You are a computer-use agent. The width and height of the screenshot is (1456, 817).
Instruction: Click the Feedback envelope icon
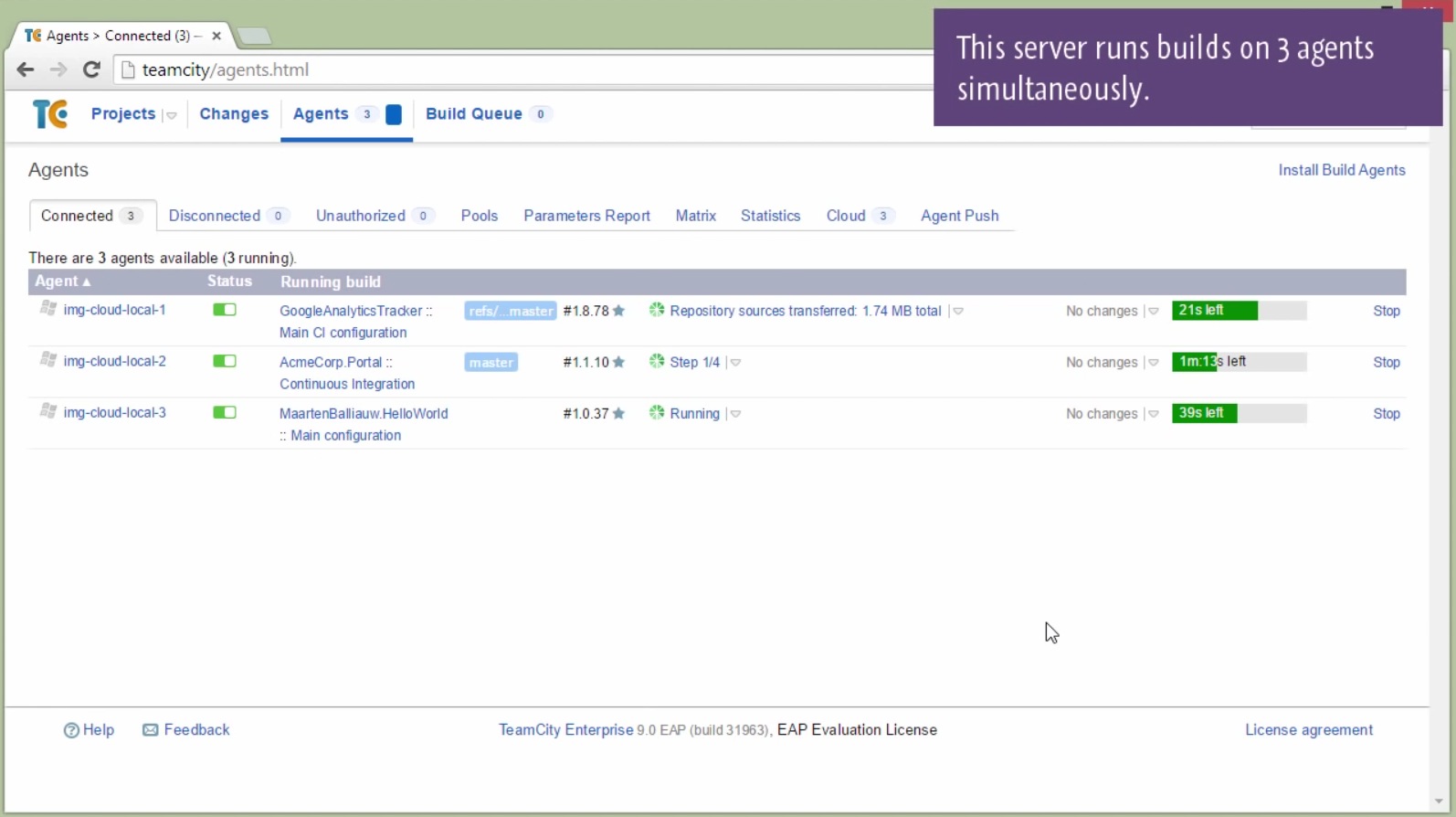[x=151, y=730]
